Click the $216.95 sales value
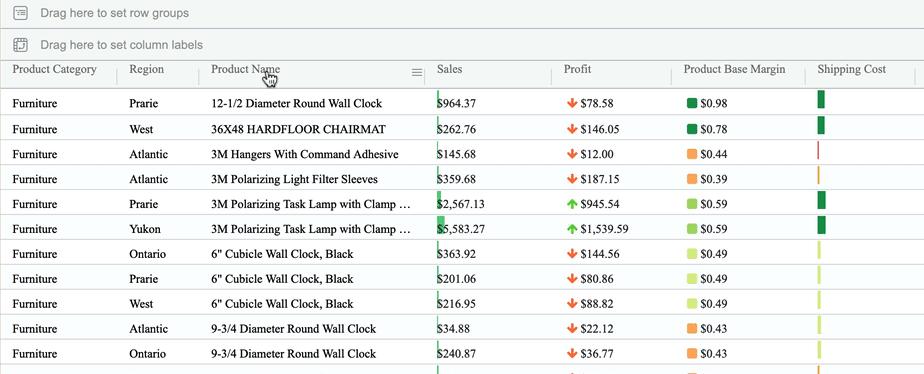 tap(457, 304)
